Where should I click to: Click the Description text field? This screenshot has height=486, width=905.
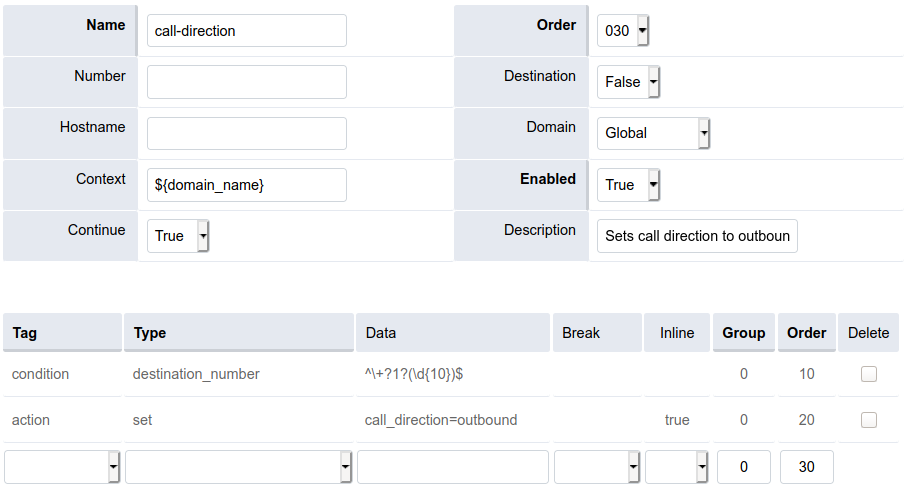697,236
